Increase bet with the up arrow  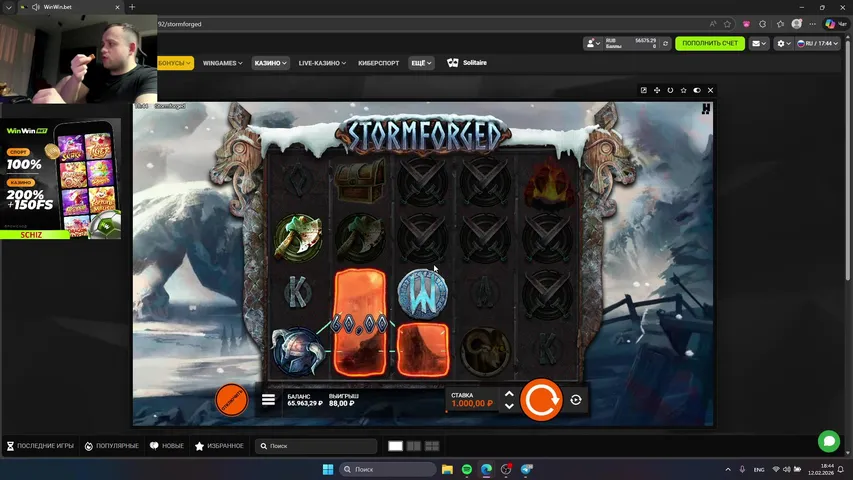pos(509,394)
